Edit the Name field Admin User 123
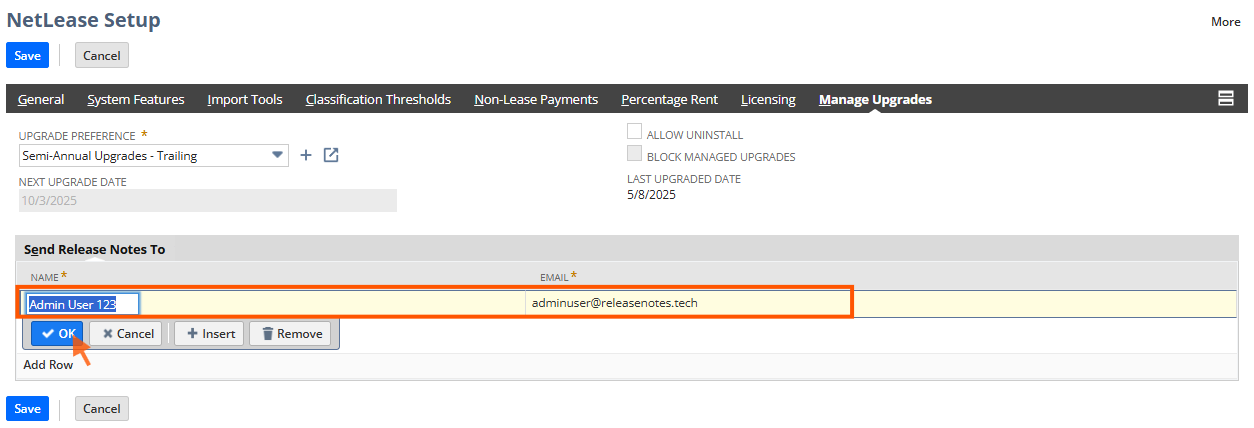Image resolution: width=1254 pixels, height=428 pixels. pyautogui.click(x=83, y=304)
